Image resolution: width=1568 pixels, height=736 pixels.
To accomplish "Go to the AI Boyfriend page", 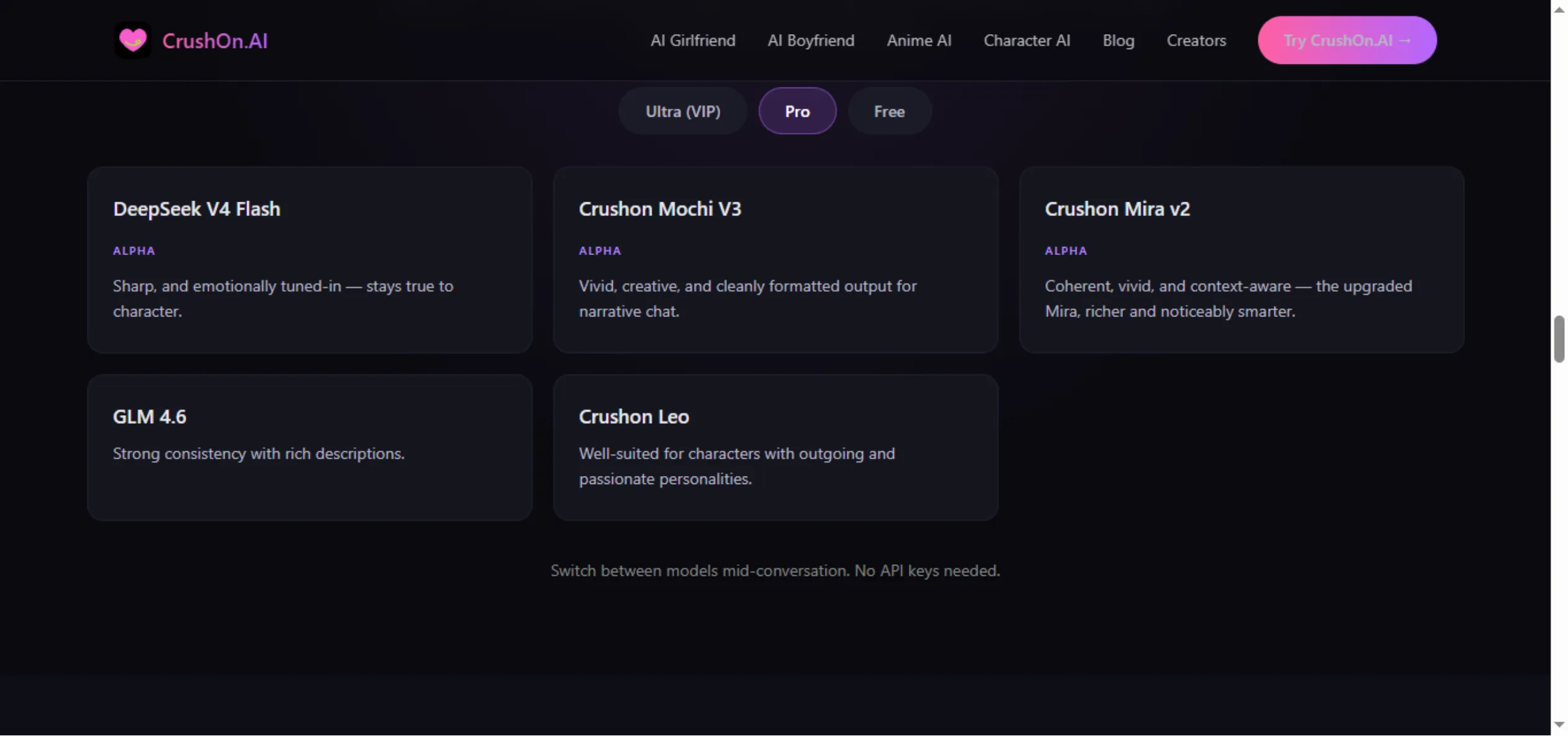I will pos(811,40).
